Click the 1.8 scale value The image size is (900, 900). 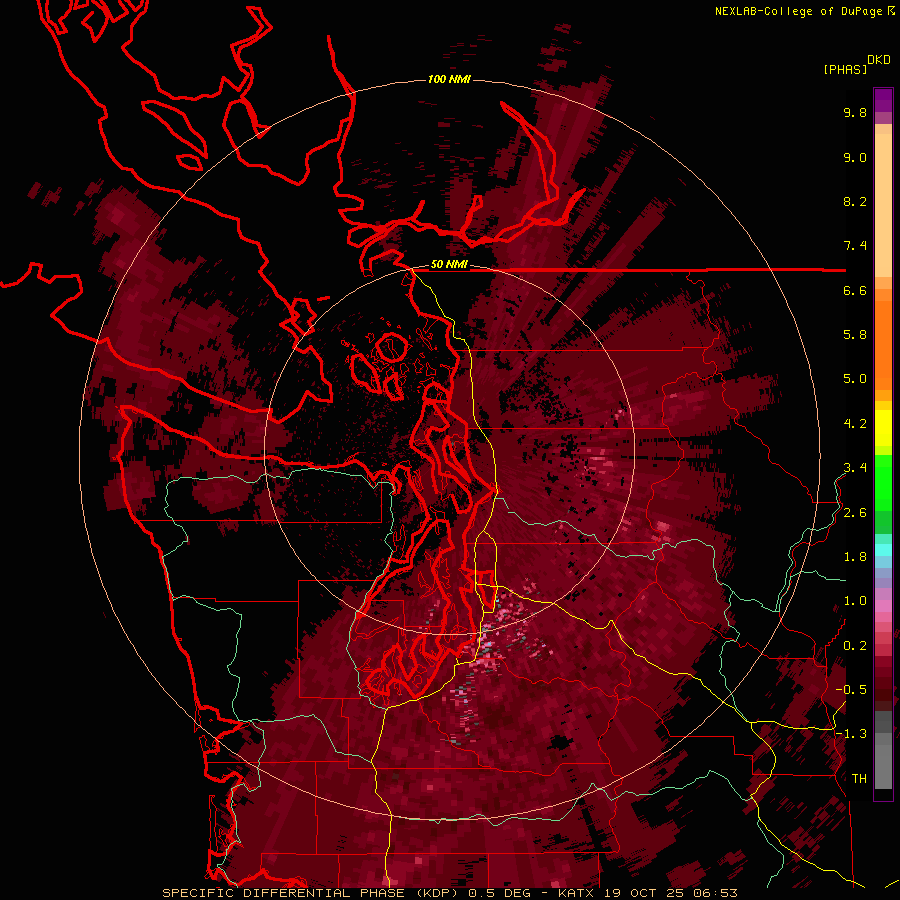(x=855, y=557)
